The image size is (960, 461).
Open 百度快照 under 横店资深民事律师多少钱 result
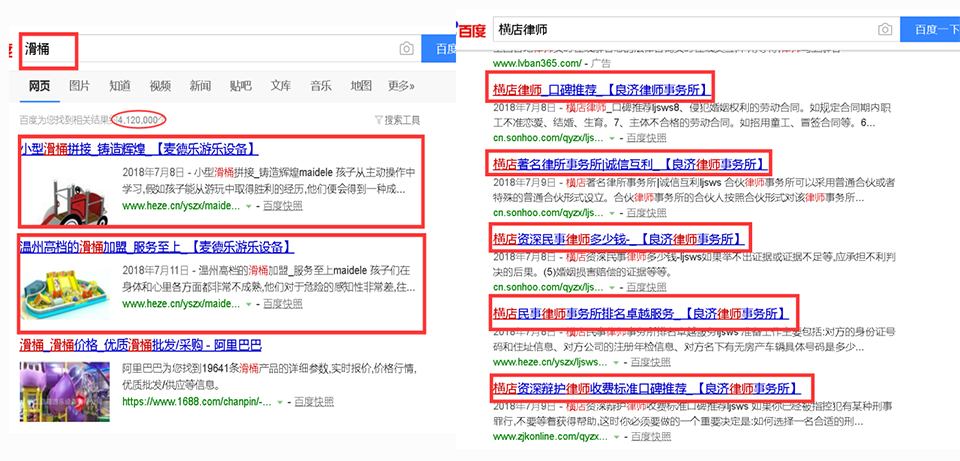tap(647, 287)
